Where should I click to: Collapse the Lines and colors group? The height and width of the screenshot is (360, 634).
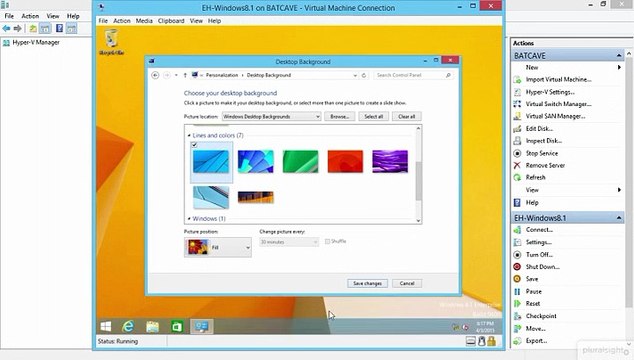(x=189, y=136)
